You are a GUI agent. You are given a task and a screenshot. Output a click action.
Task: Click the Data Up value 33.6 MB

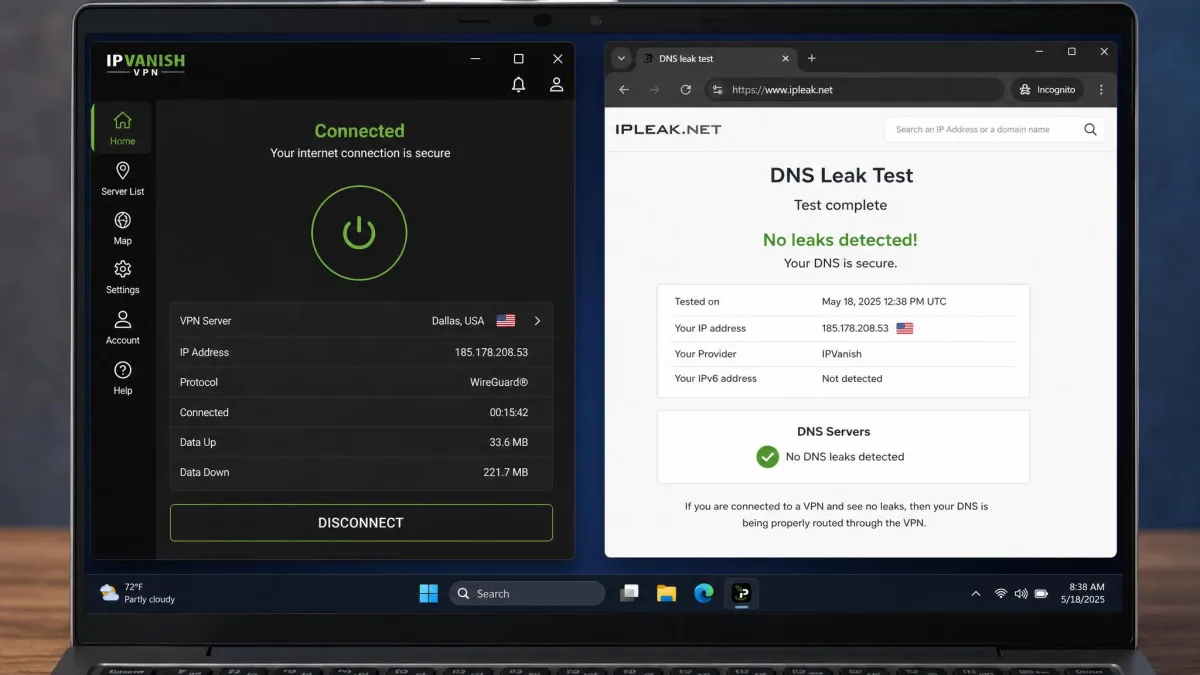508,442
